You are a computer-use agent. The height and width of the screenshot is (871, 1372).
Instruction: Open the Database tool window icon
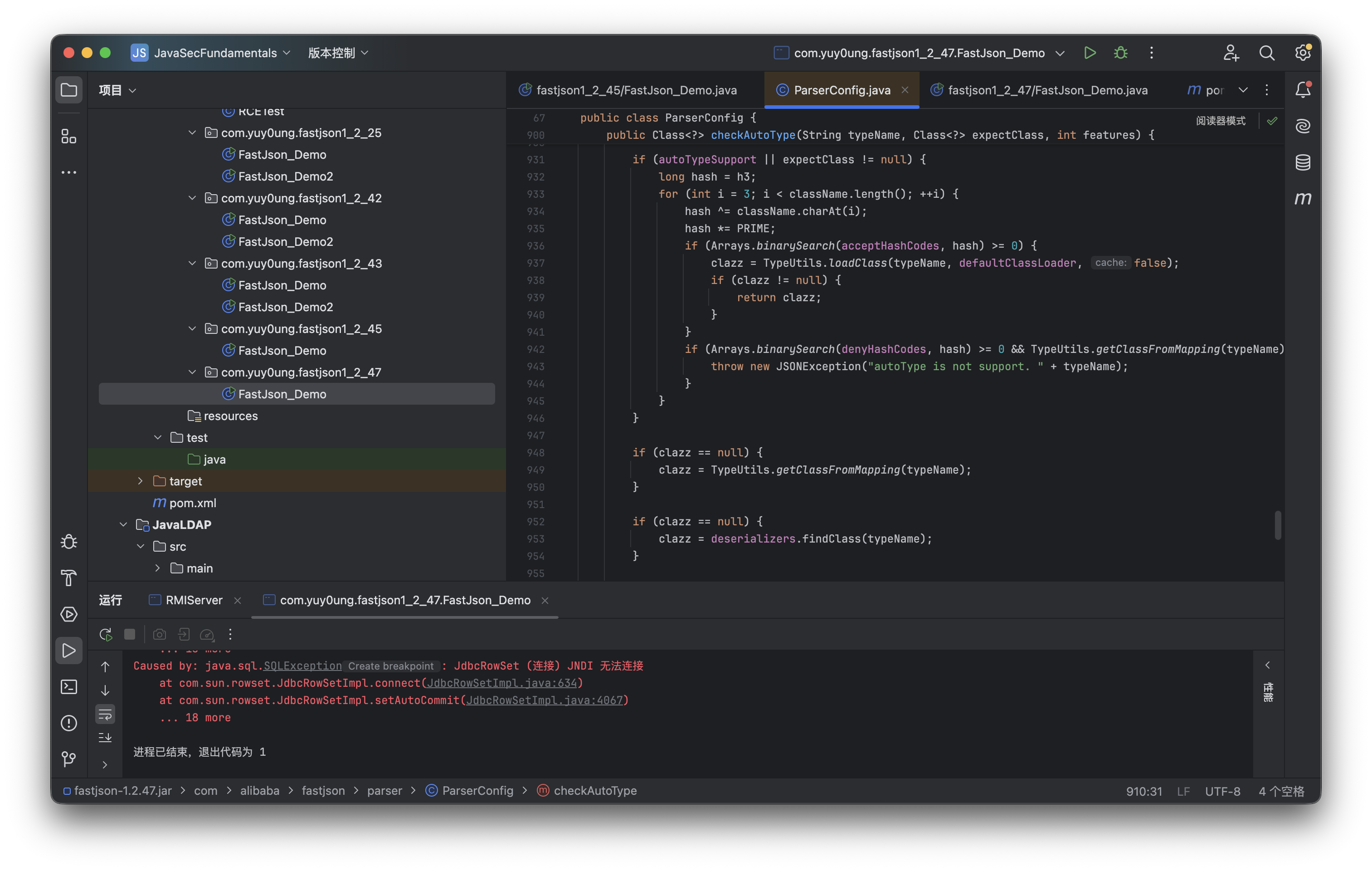1303,162
